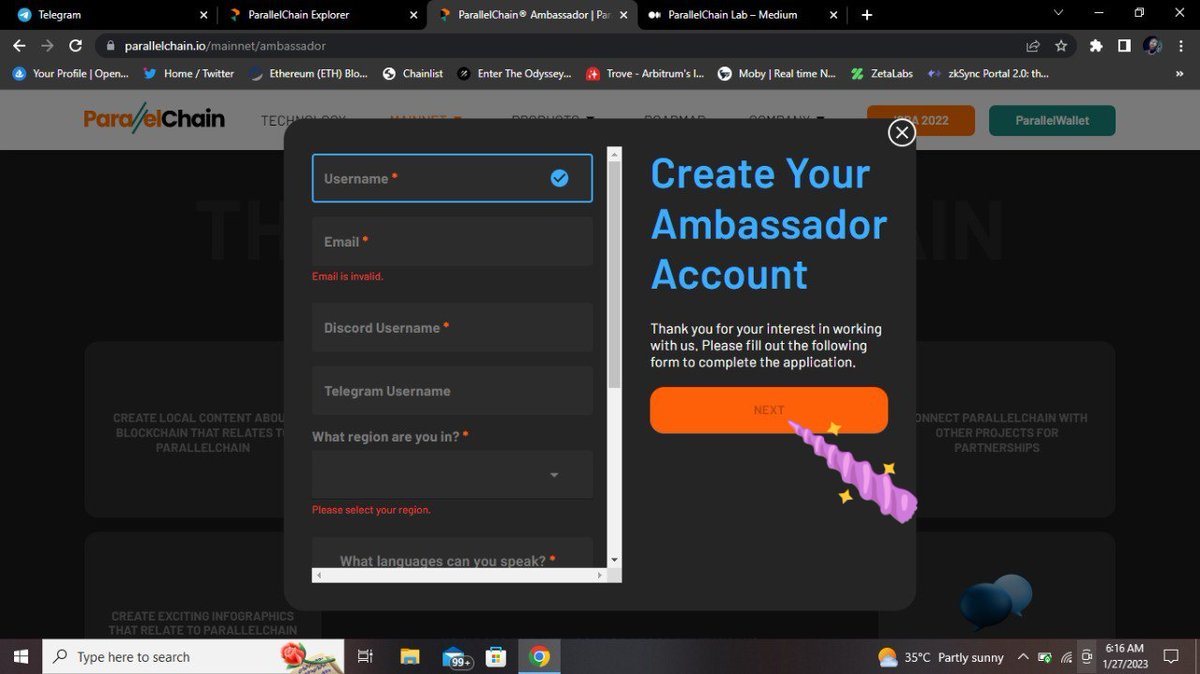The image size is (1200, 674).
Task: Click the orange 2022 header button
Action: pos(921,120)
